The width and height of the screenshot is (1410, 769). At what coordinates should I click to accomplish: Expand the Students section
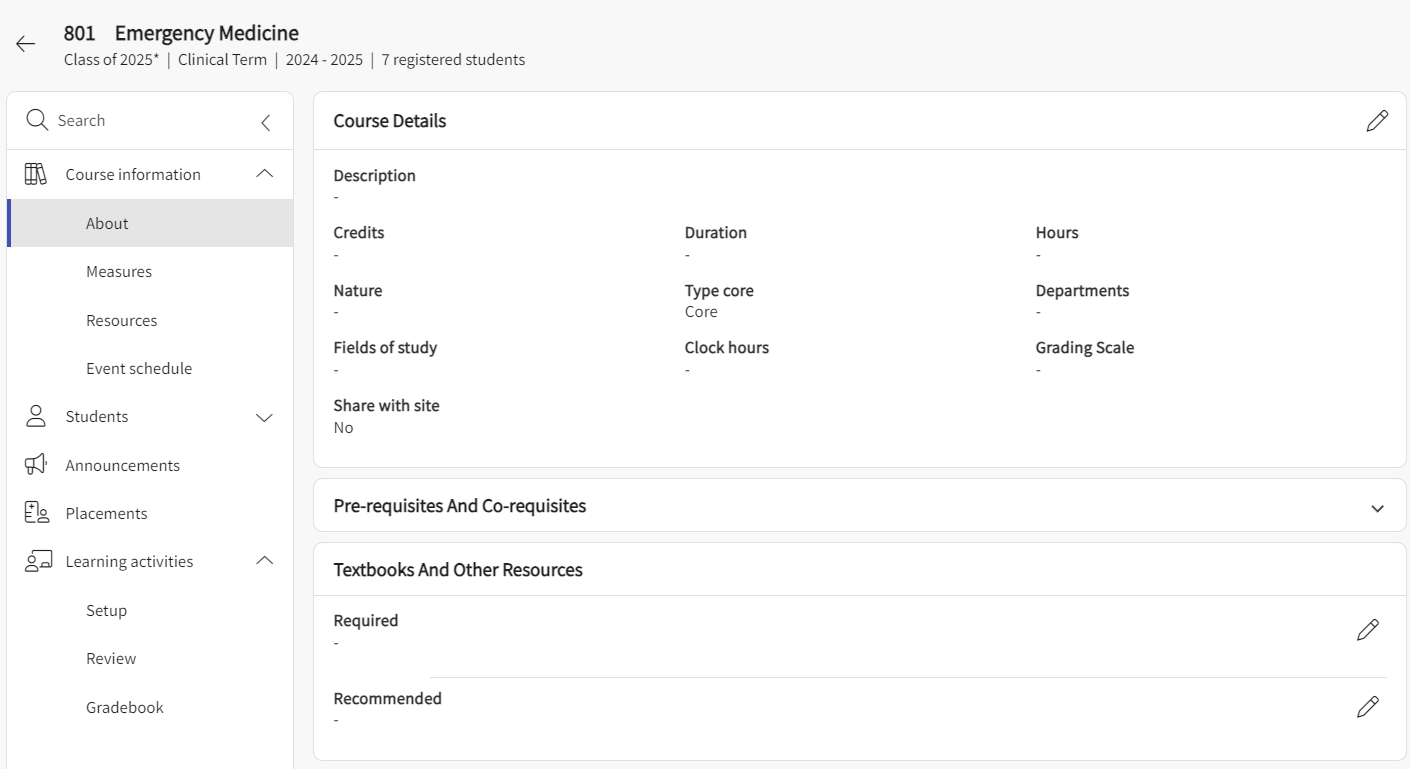tap(263, 417)
